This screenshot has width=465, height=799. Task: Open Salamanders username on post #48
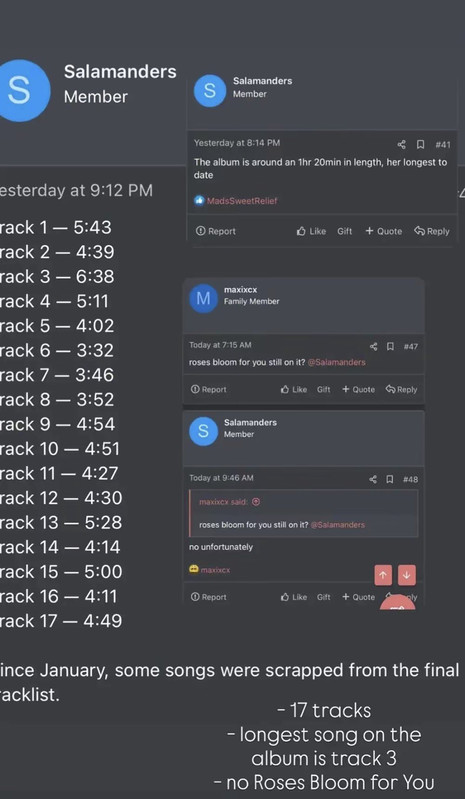click(x=250, y=422)
